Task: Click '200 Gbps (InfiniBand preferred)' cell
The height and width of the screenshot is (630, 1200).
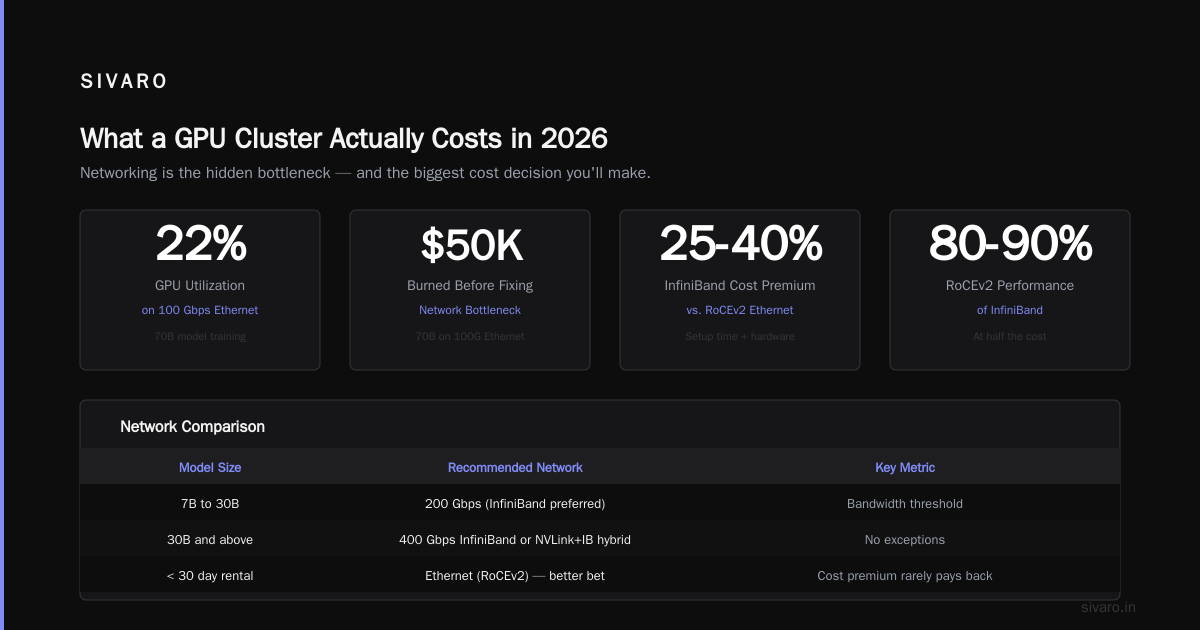Action: tap(515, 503)
